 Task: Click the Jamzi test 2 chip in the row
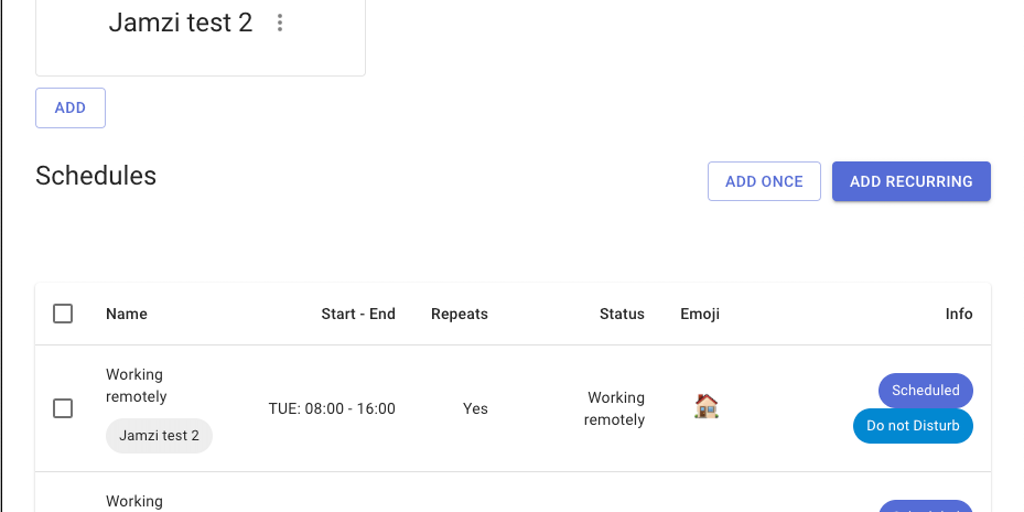(159, 436)
